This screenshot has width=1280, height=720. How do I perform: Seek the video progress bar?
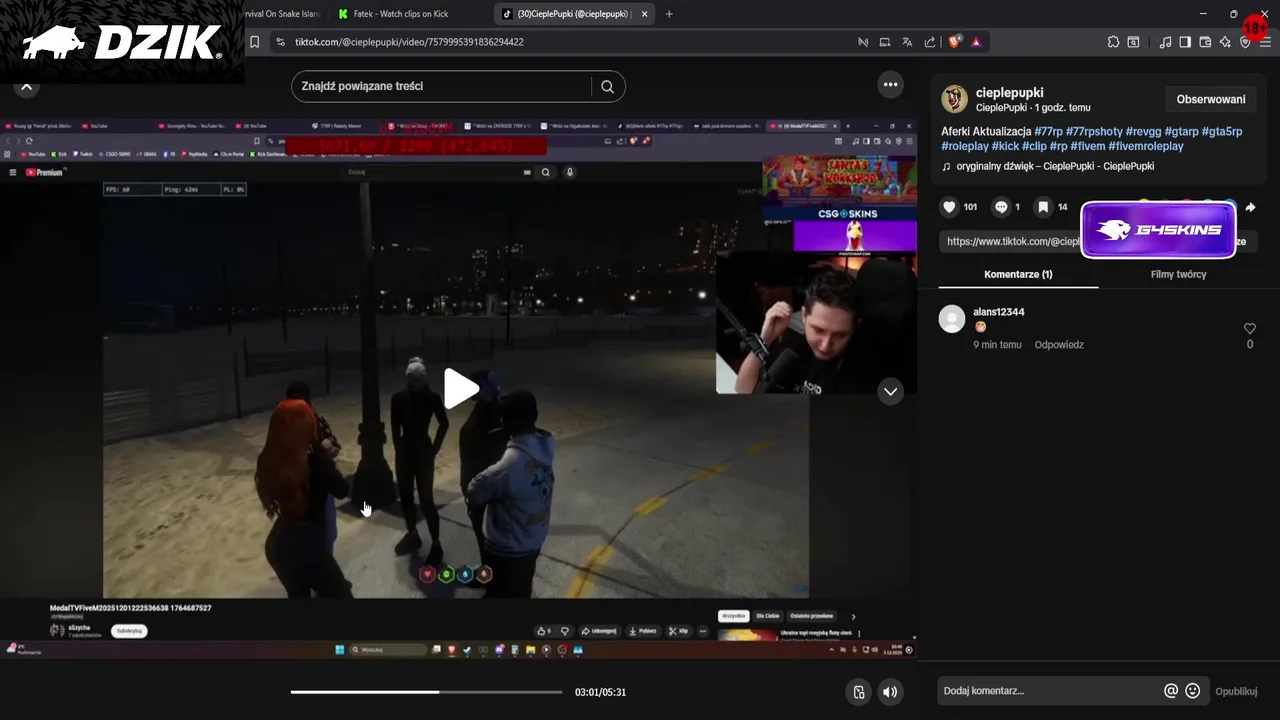coord(426,692)
